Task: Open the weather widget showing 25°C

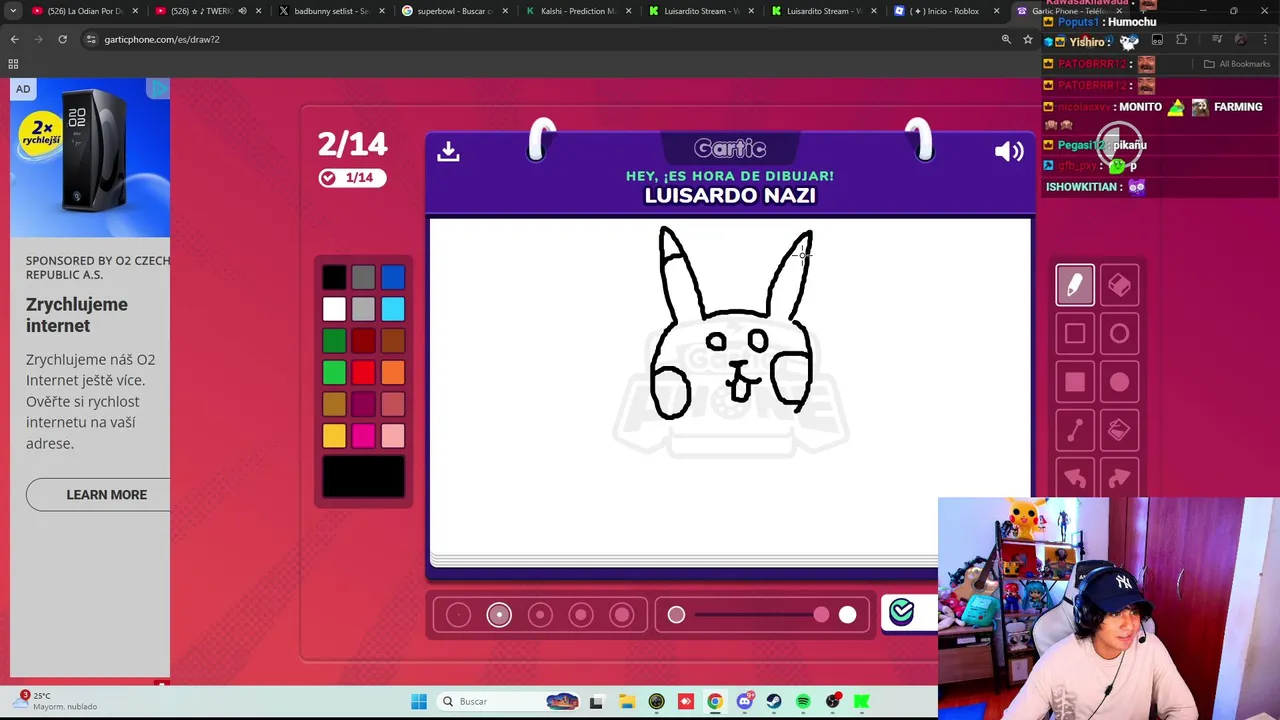Action: (58, 701)
